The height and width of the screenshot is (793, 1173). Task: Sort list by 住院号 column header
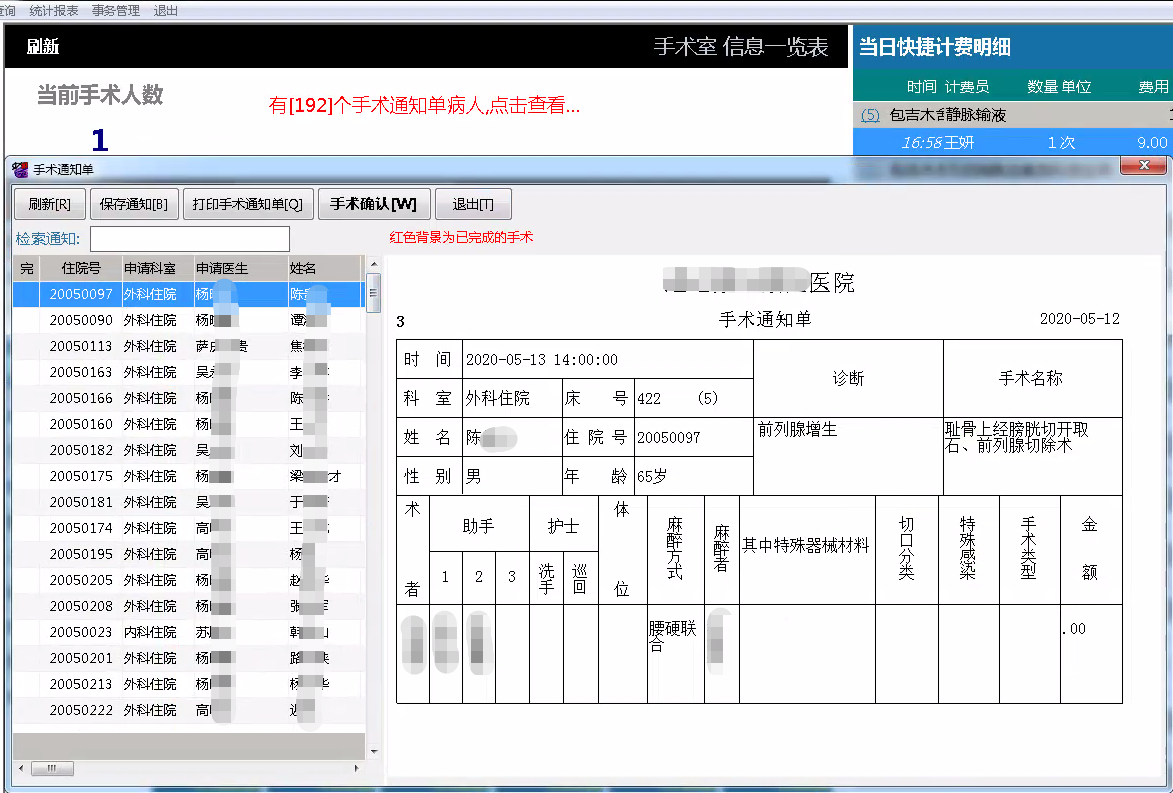[81, 268]
